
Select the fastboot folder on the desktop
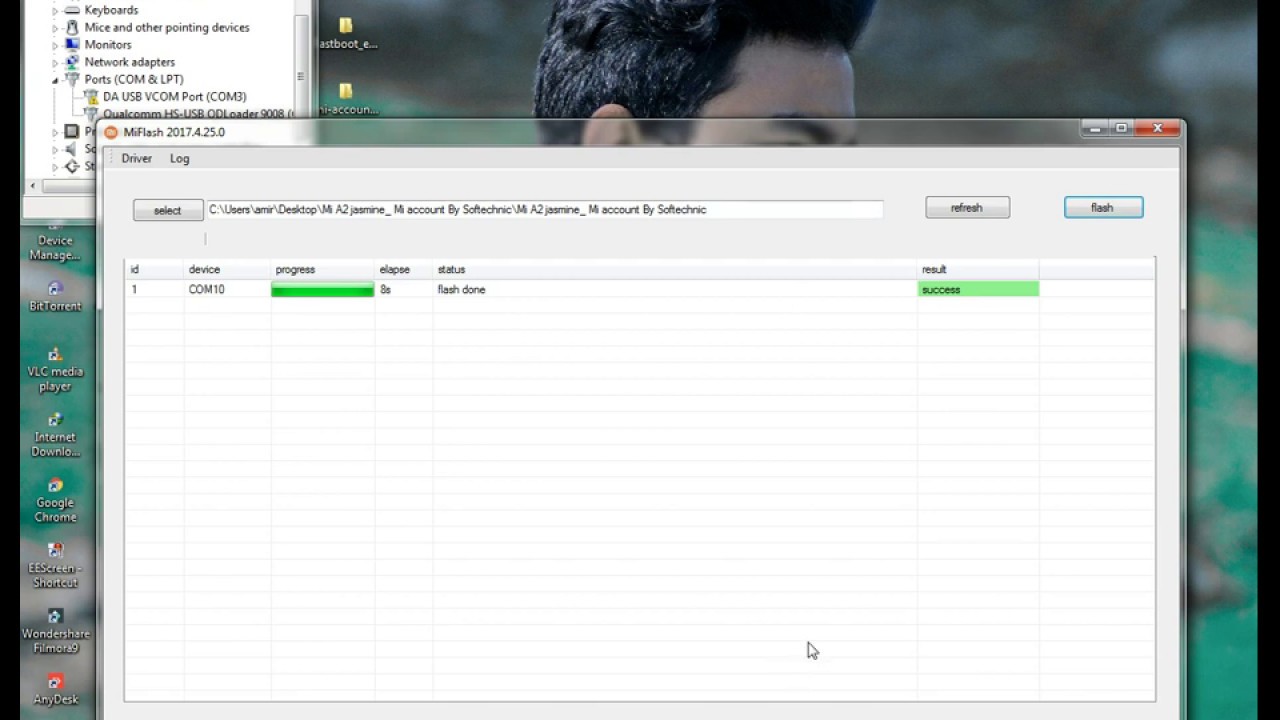[x=346, y=33]
